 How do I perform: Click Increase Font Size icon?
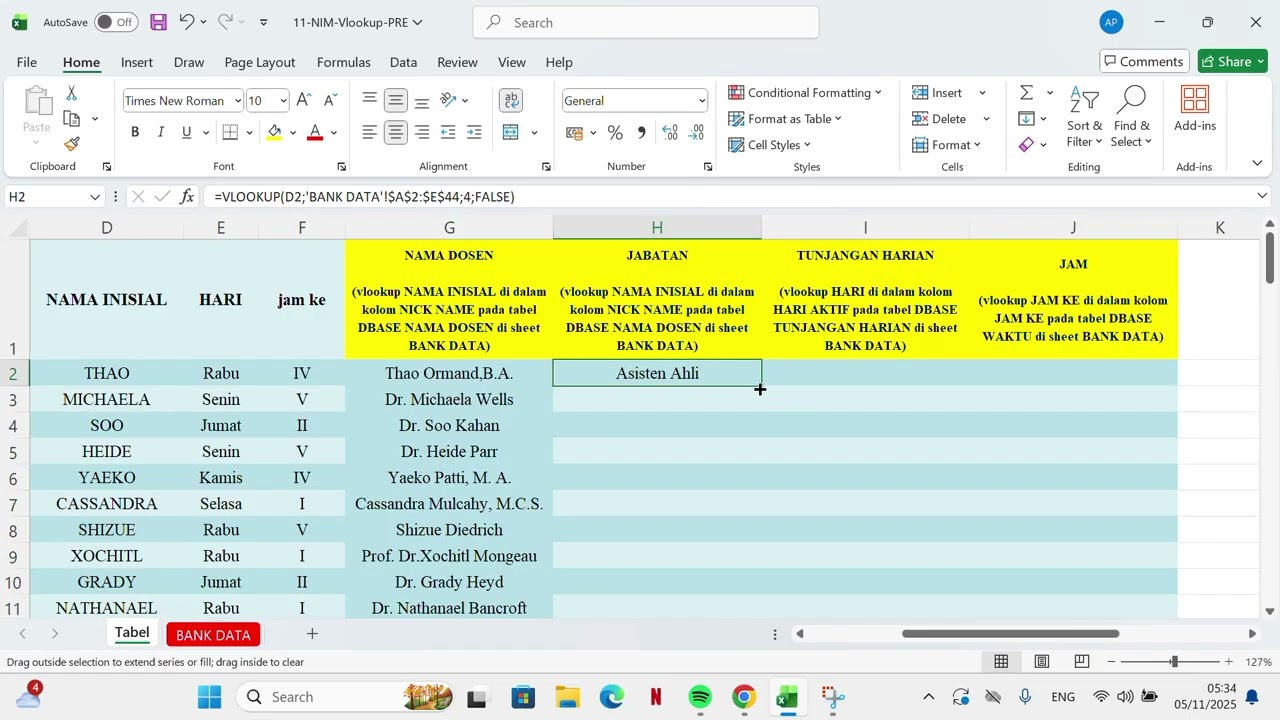(304, 100)
